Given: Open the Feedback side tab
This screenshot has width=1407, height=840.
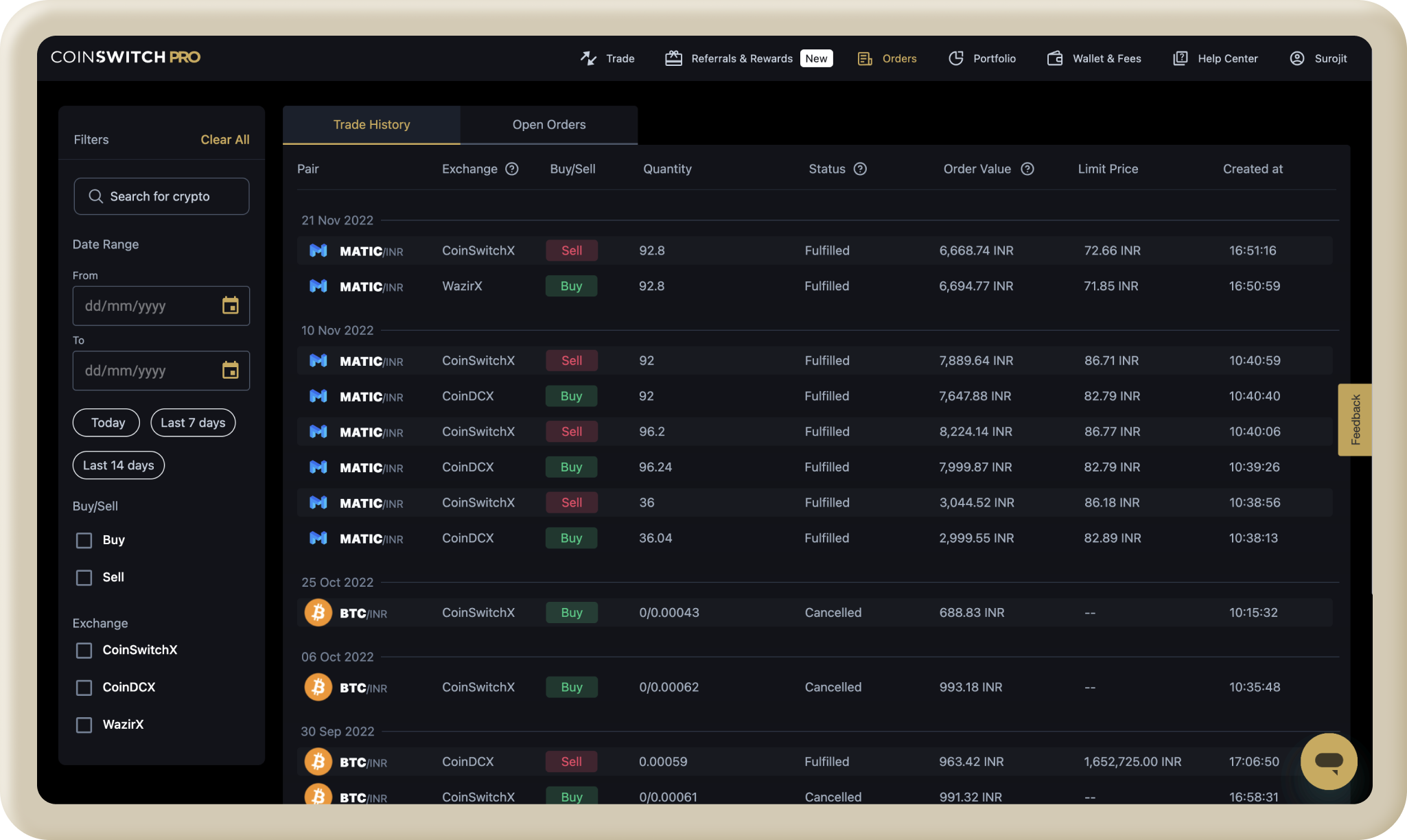Looking at the screenshot, I should pos(1355,419).
